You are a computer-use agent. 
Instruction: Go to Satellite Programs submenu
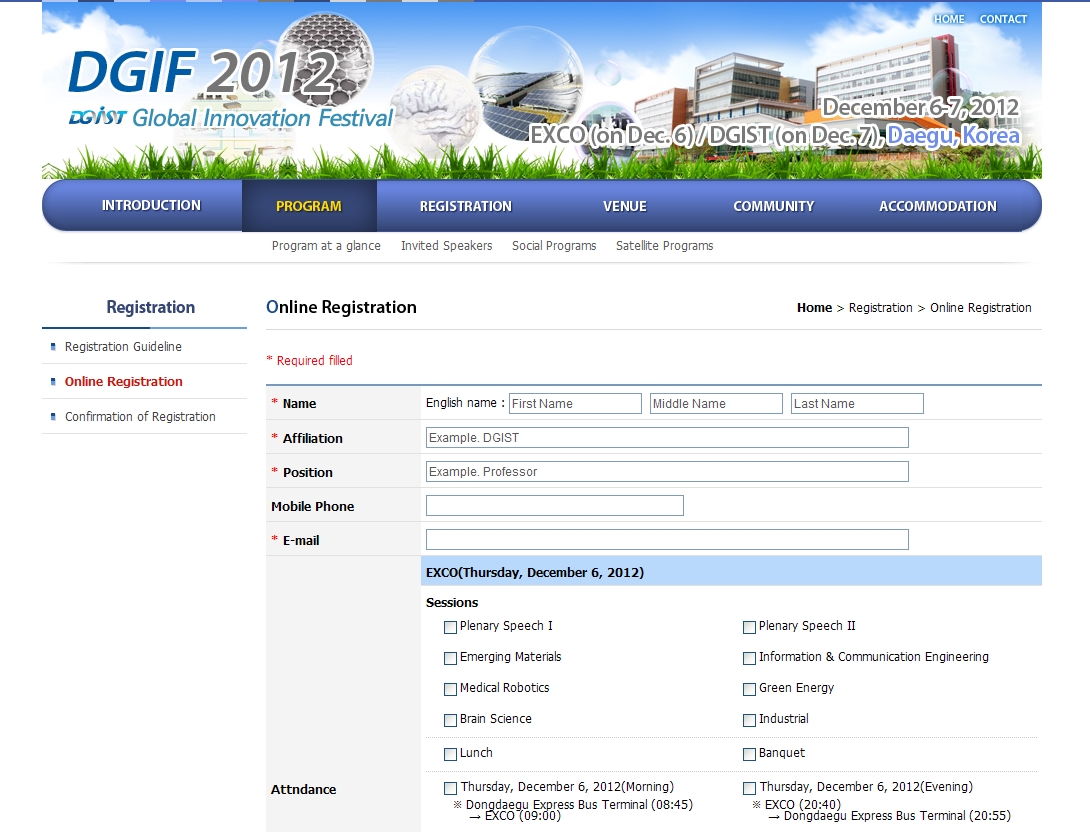pyautogui.click(x=665, y=245)
